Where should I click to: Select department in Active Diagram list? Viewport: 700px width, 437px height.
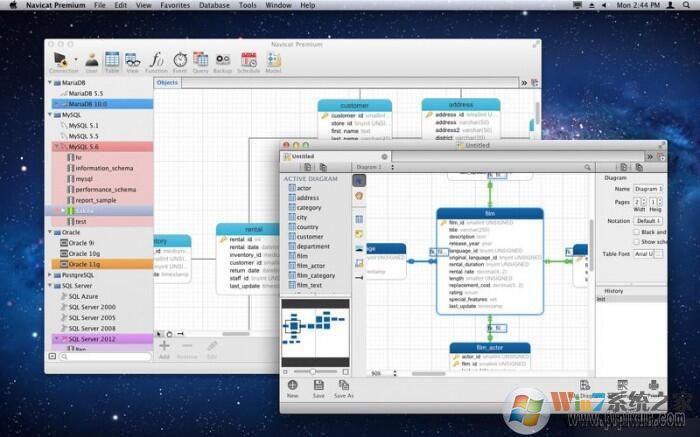(313, 246)
